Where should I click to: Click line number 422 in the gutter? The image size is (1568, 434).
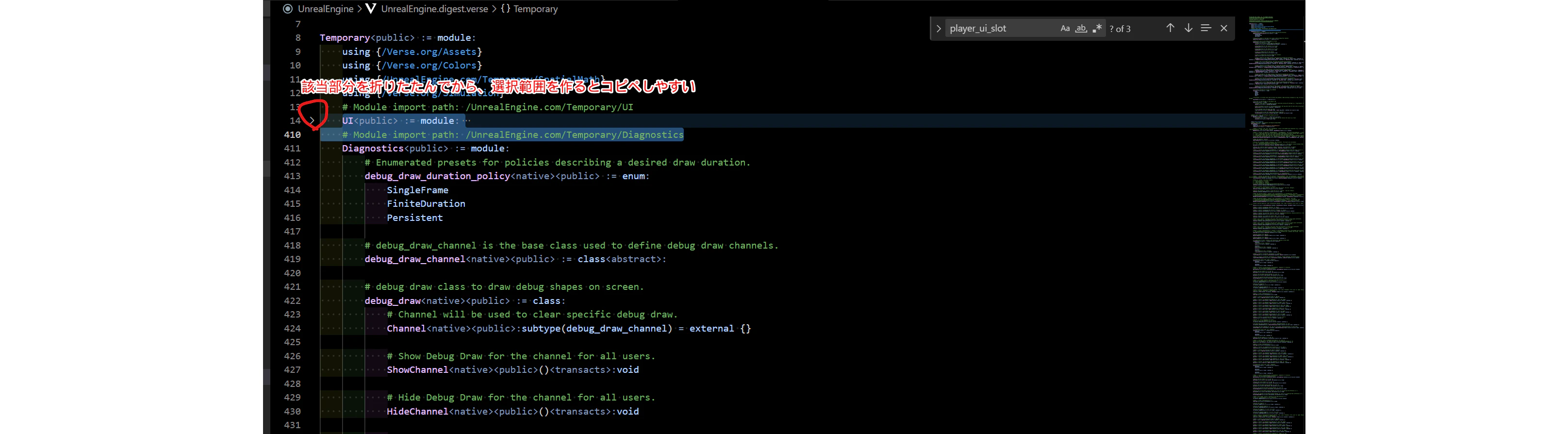(292, 300)
